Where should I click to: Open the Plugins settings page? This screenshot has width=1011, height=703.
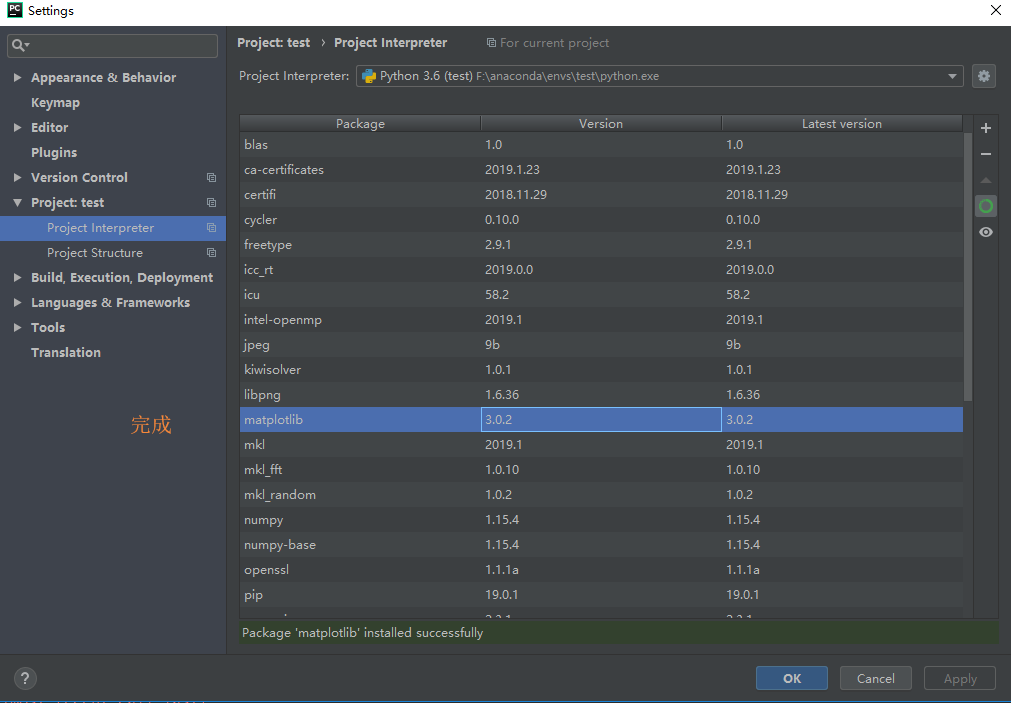pos(54,153)
